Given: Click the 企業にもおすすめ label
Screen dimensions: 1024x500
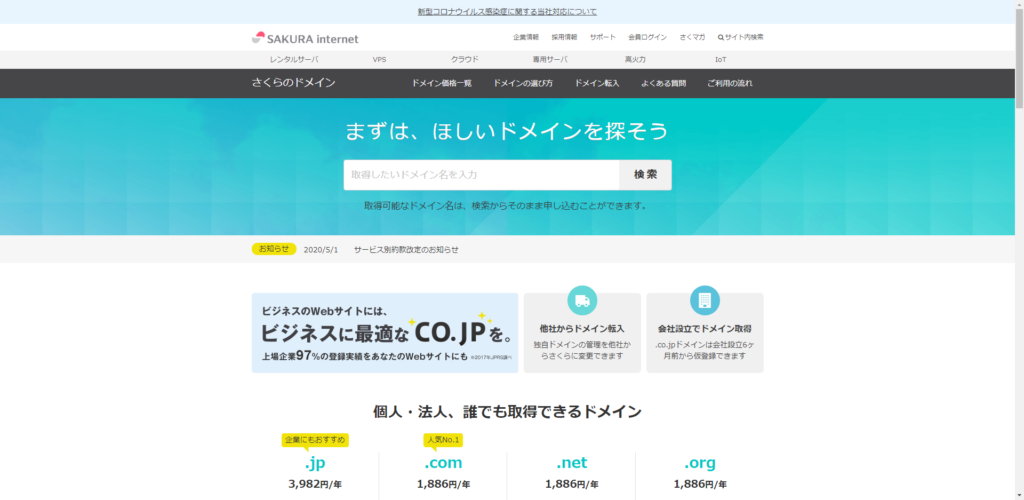Looking at the screenshot, I should coord(315,440).
